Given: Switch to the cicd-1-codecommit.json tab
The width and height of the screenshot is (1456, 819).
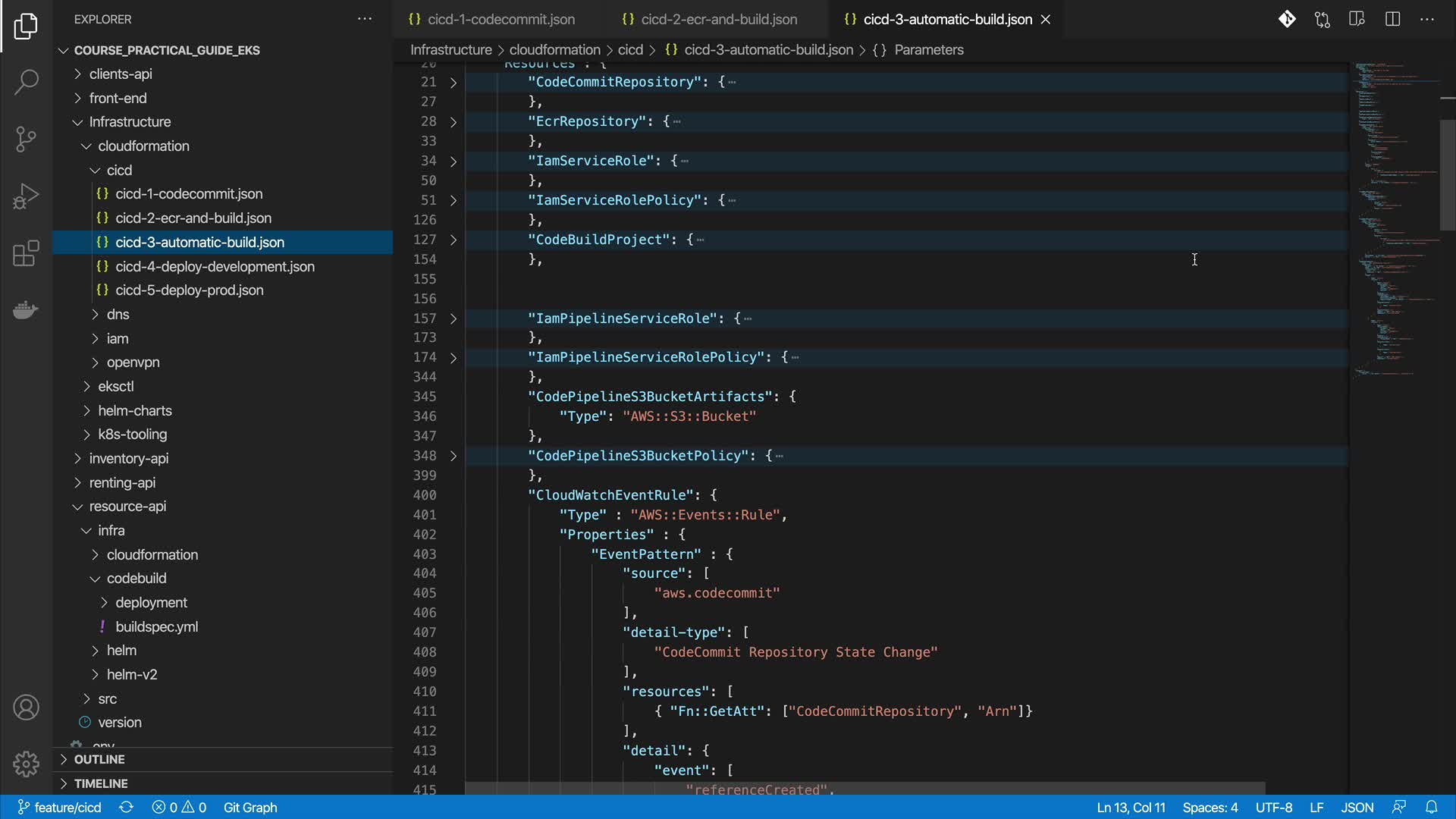Looking at the screenshot, I should (x=500, y=20).
